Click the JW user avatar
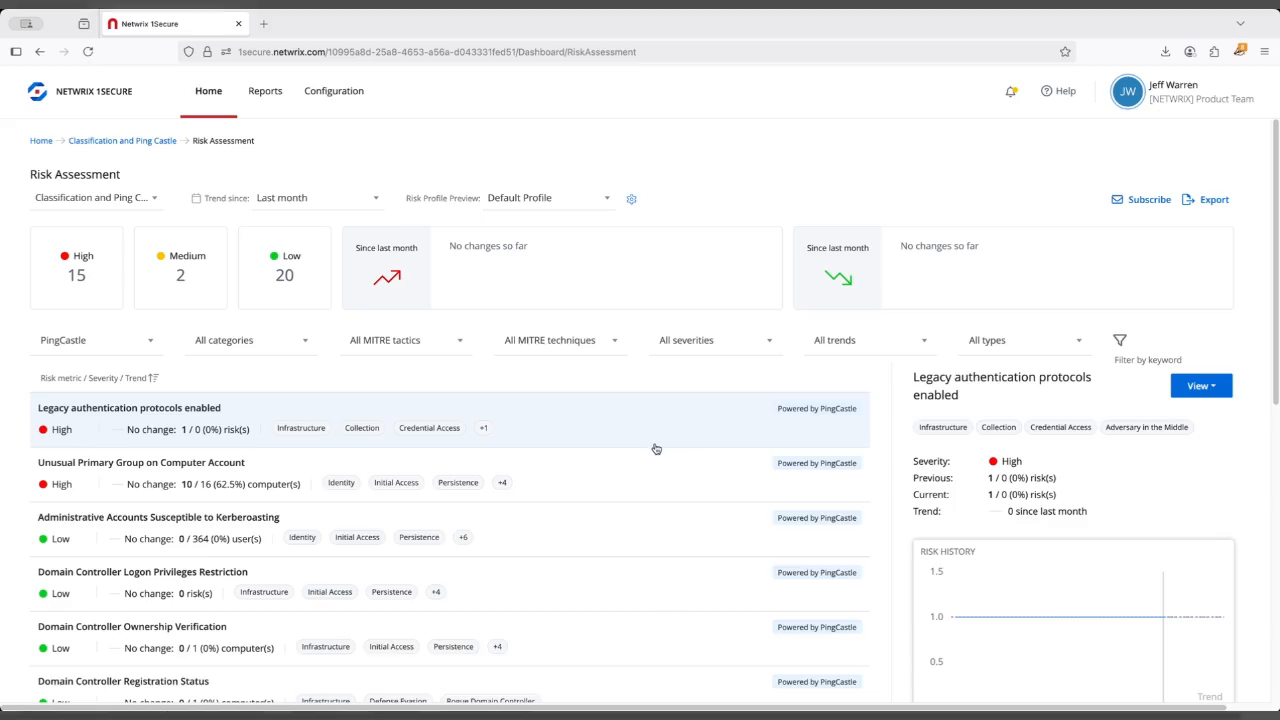The width and height of the screenshot is (1280, 720). (1127, 91)
